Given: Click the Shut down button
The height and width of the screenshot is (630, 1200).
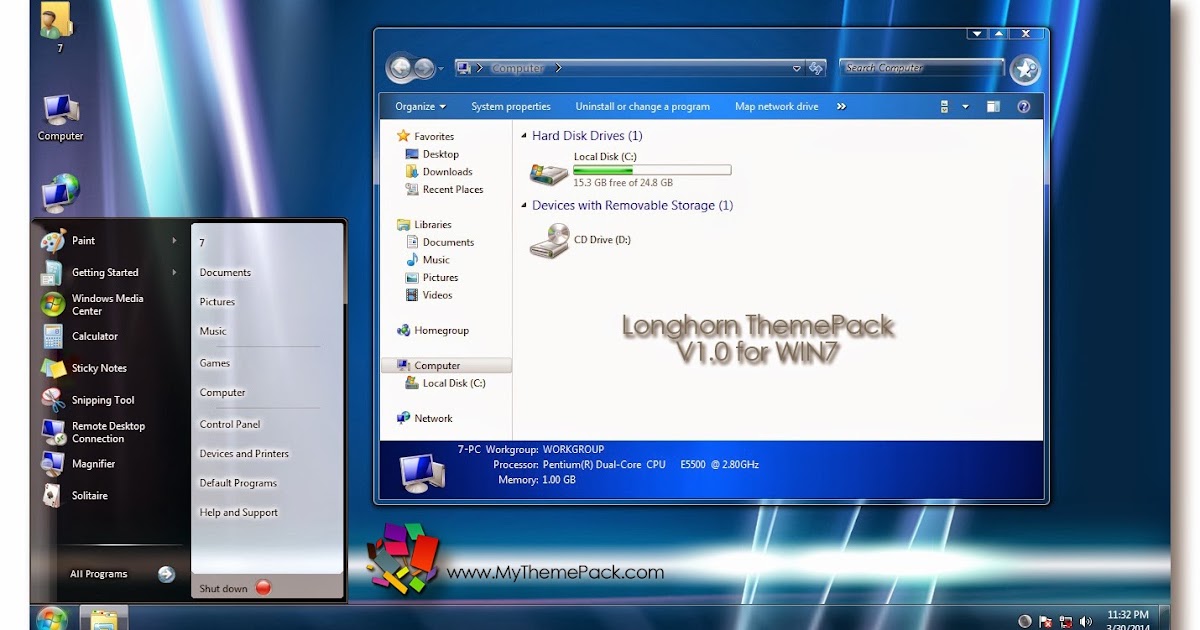Looking at the screenshot, I should coord(223,588).
